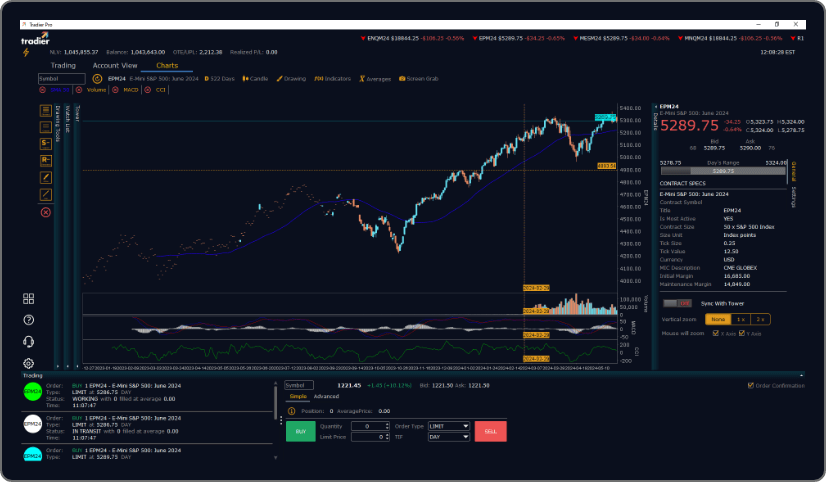Click the green EPM24 working order badge

point(33,391)
